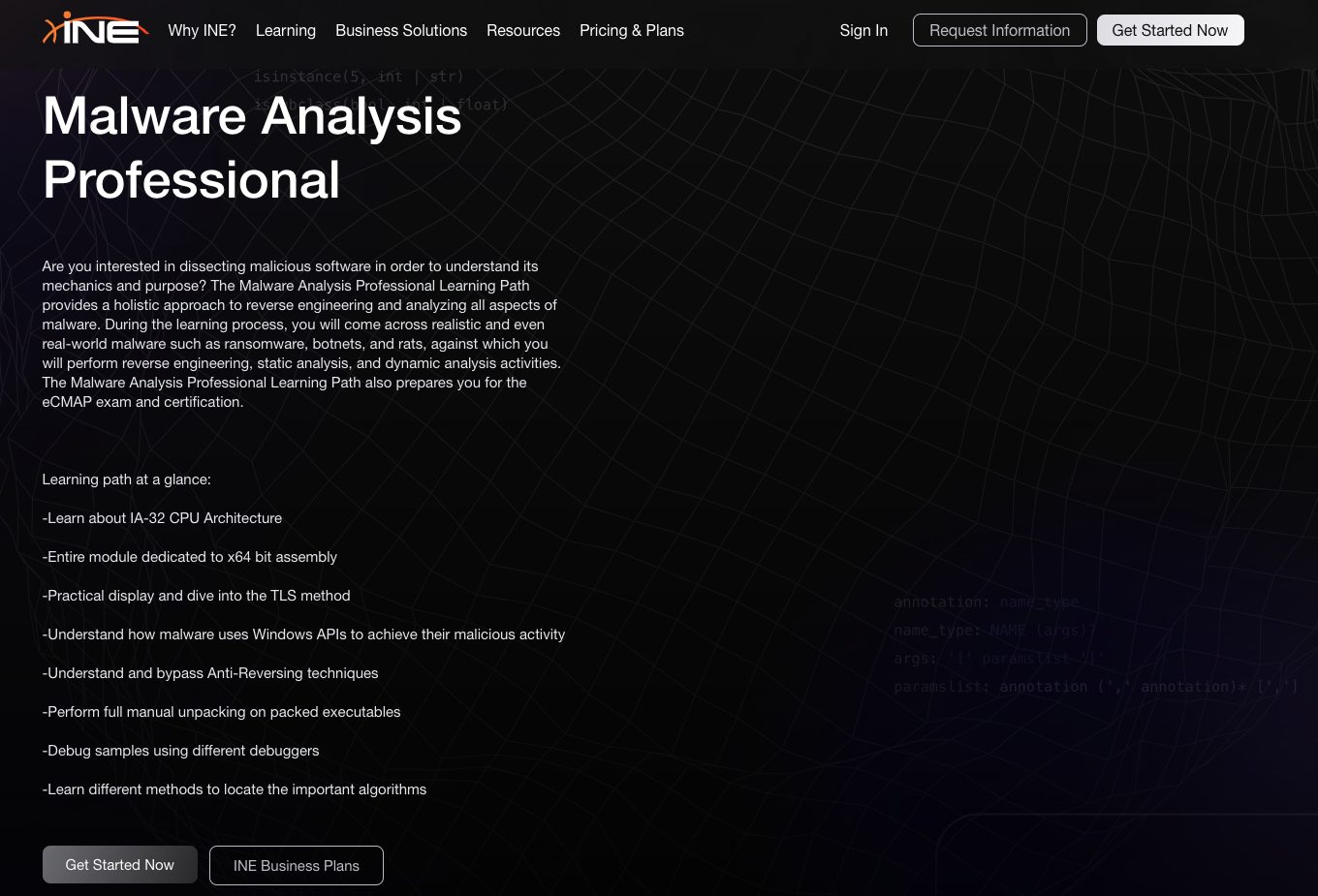This screenshot has height=896, width=1318.
Task: Click the Malware Analysis Professional heading
Action: [x=252, y=147]
